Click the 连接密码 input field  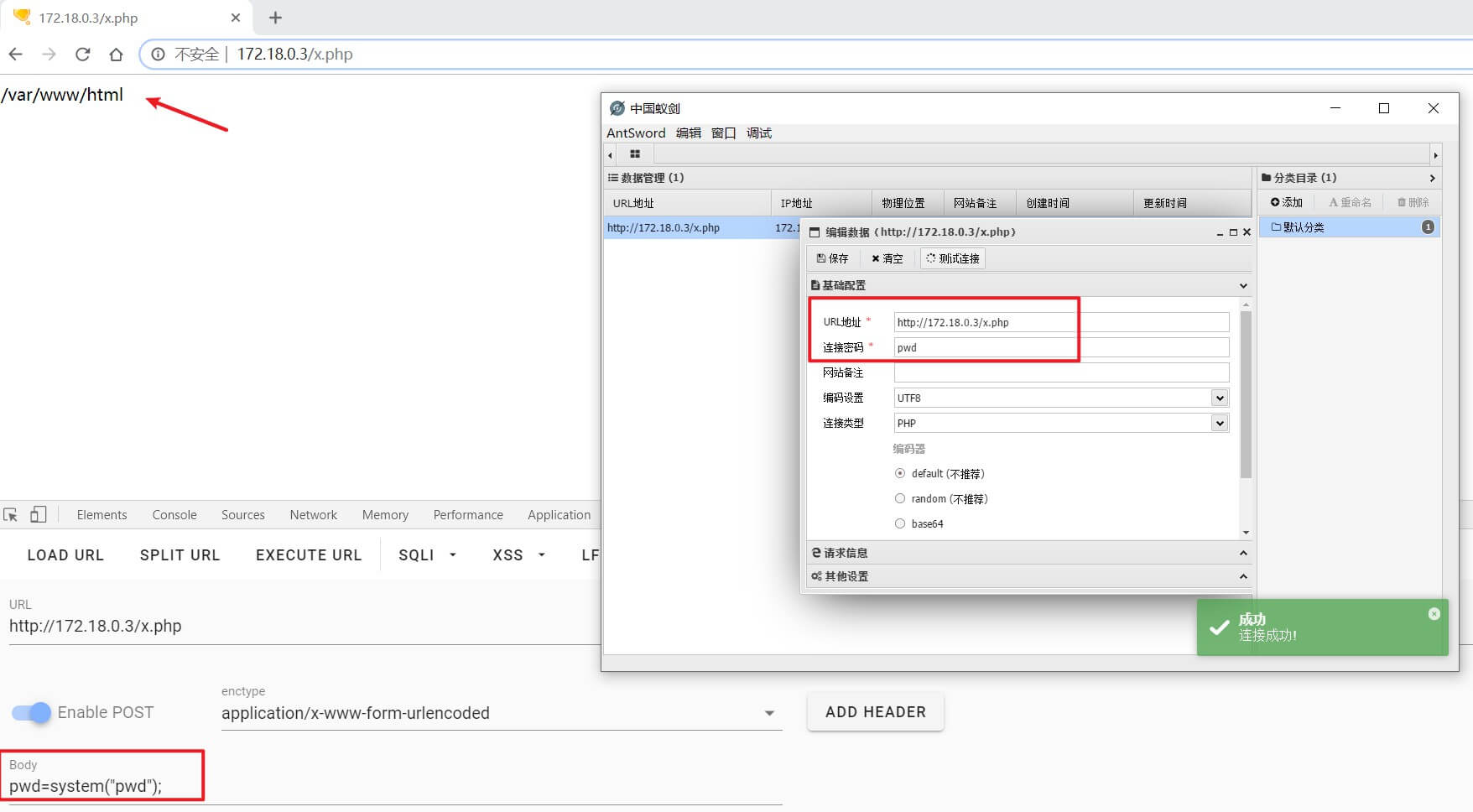[x=1061, y=347]
